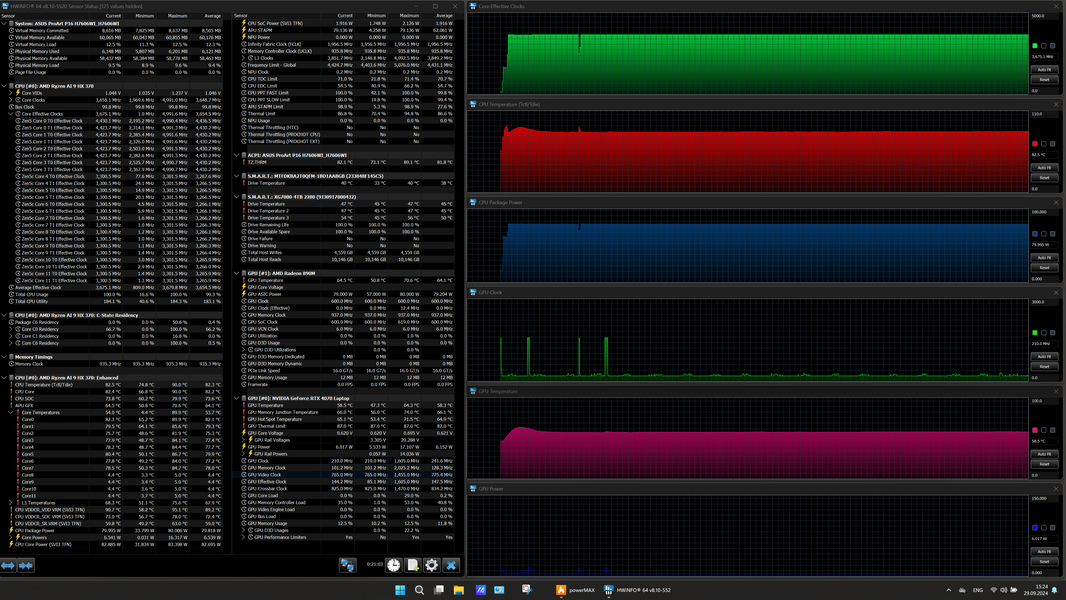Toggle second gray checkbox in Core Effective Clocks graph
The height and width of the screenshot is (600, 1066).
click(x=1052, y=46)
